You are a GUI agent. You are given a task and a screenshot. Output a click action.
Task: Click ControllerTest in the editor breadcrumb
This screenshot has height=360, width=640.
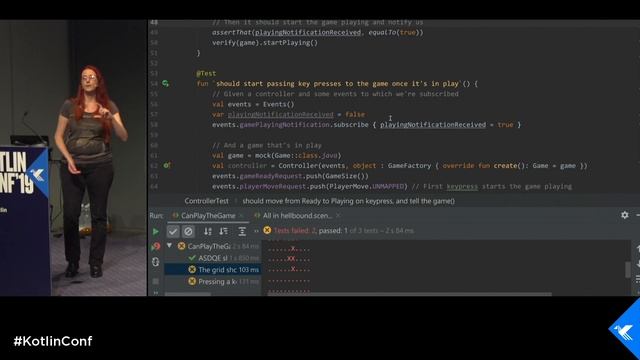point(207,201)
